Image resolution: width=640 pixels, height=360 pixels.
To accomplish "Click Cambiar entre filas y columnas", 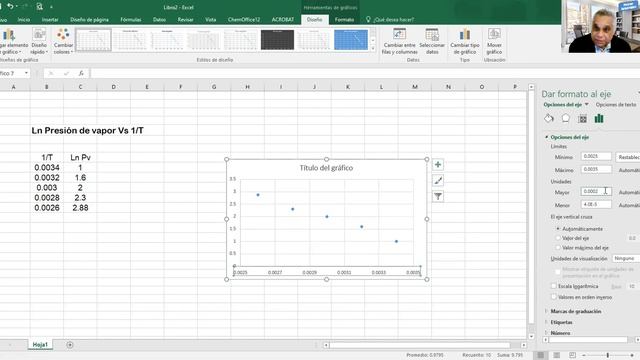I will tap(400, 41).
